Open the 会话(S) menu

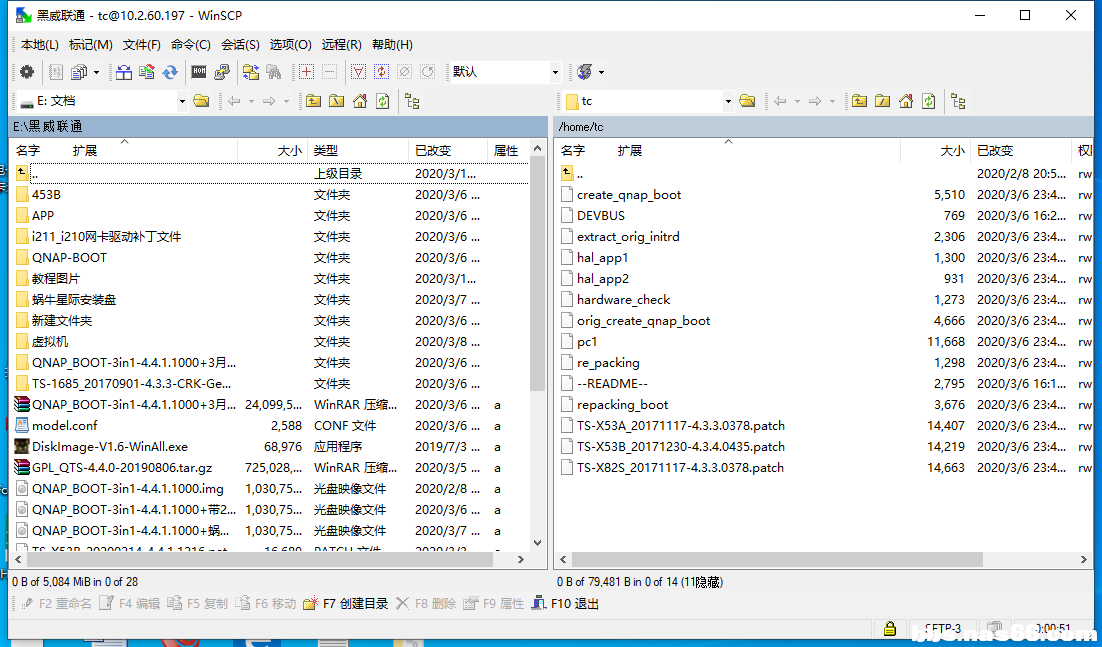[240, 44]
